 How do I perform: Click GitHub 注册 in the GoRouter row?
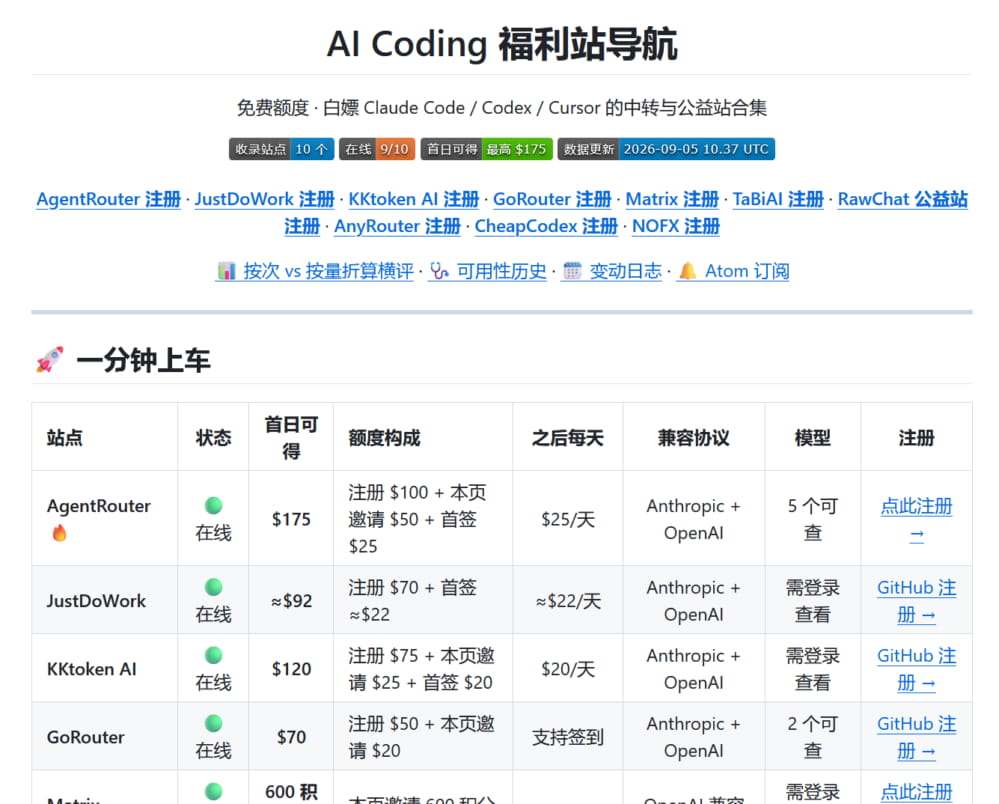pyautogui.click(x=916, y=737)
